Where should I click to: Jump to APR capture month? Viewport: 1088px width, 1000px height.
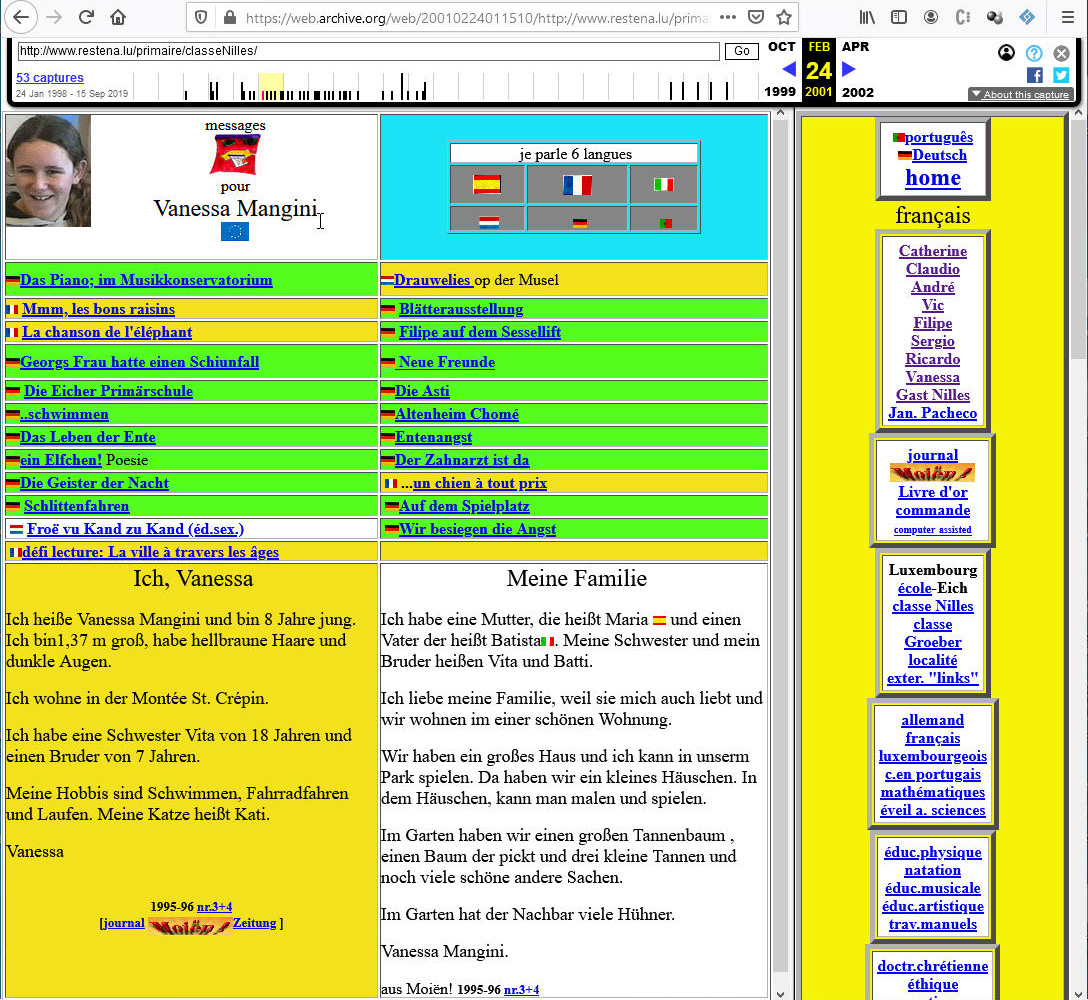coord(856,47)
